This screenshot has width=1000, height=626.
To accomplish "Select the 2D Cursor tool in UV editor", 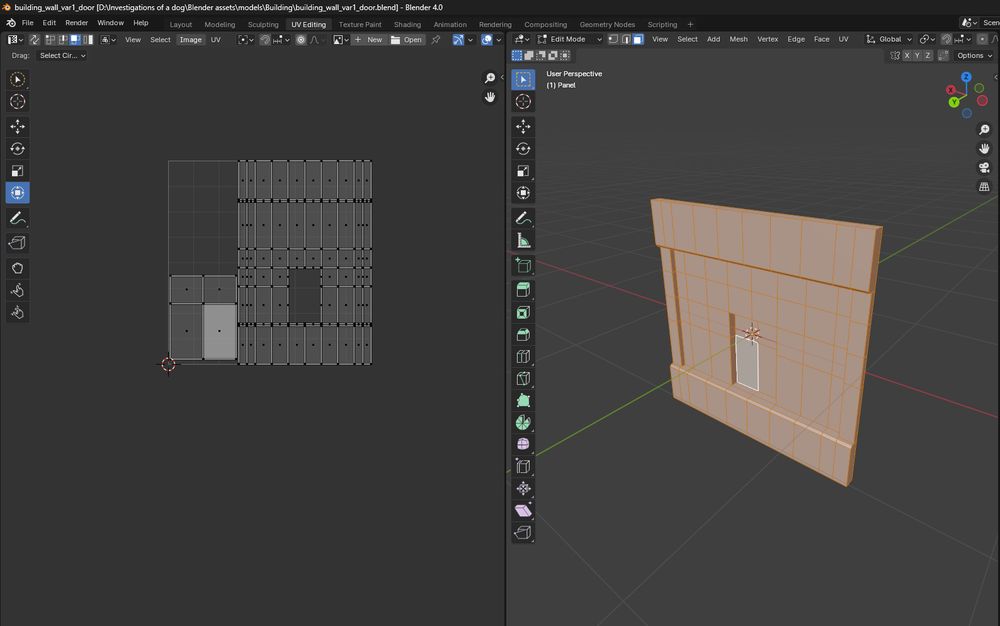I will tap(17, 101).
